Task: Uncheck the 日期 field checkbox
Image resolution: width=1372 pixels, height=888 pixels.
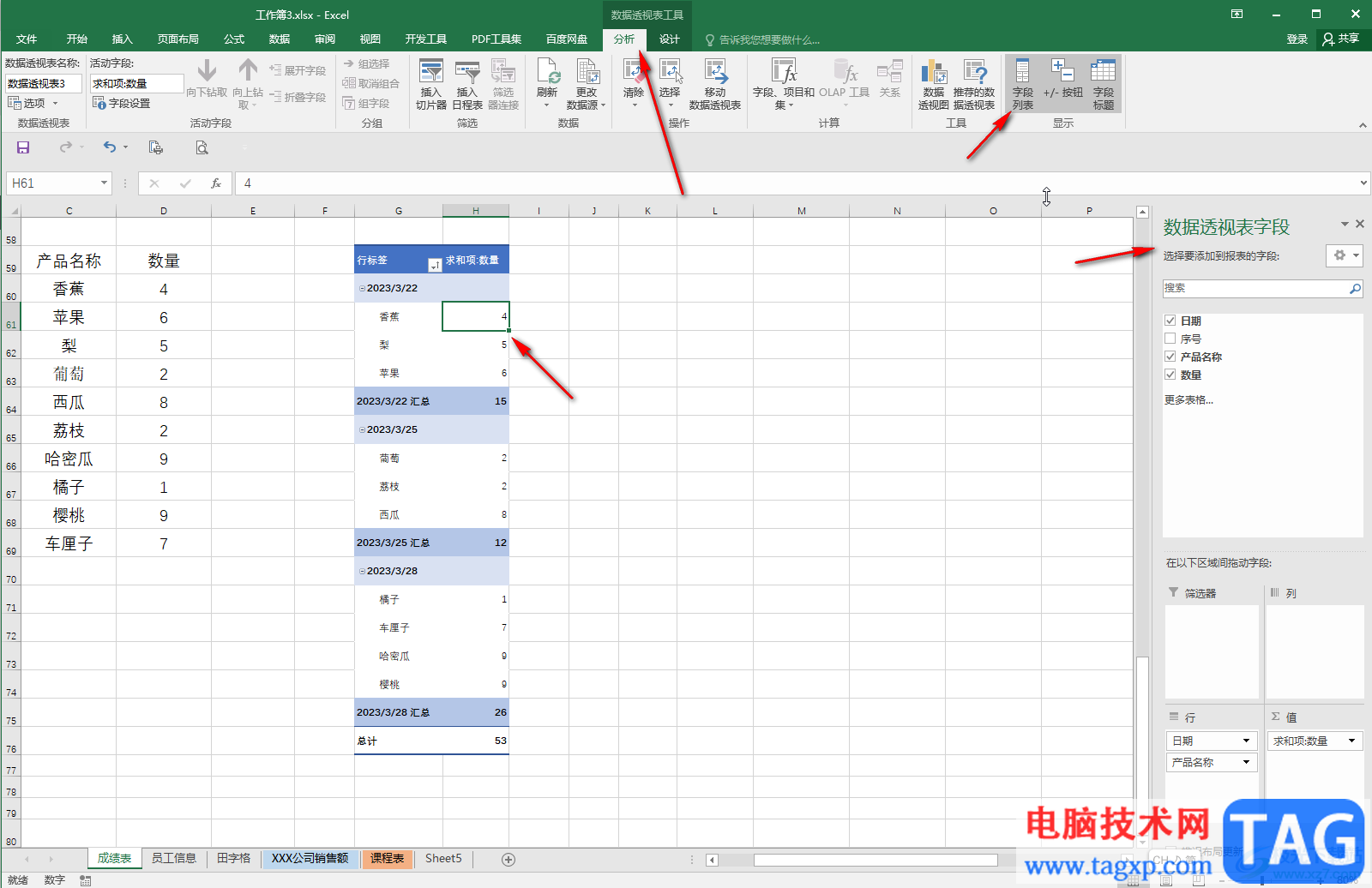Action: click(1170, 320)
